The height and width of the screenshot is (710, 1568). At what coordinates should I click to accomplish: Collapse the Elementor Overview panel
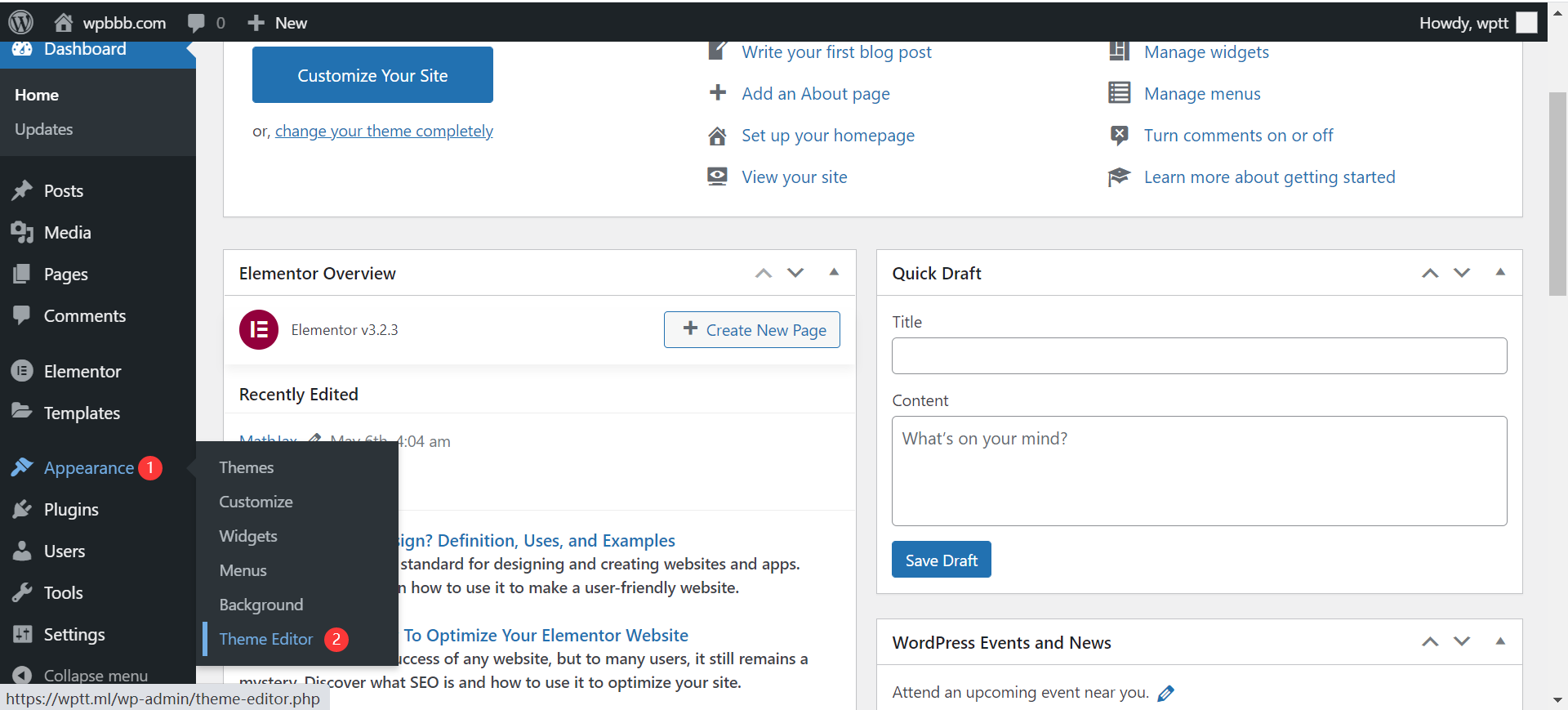[834, 272]
